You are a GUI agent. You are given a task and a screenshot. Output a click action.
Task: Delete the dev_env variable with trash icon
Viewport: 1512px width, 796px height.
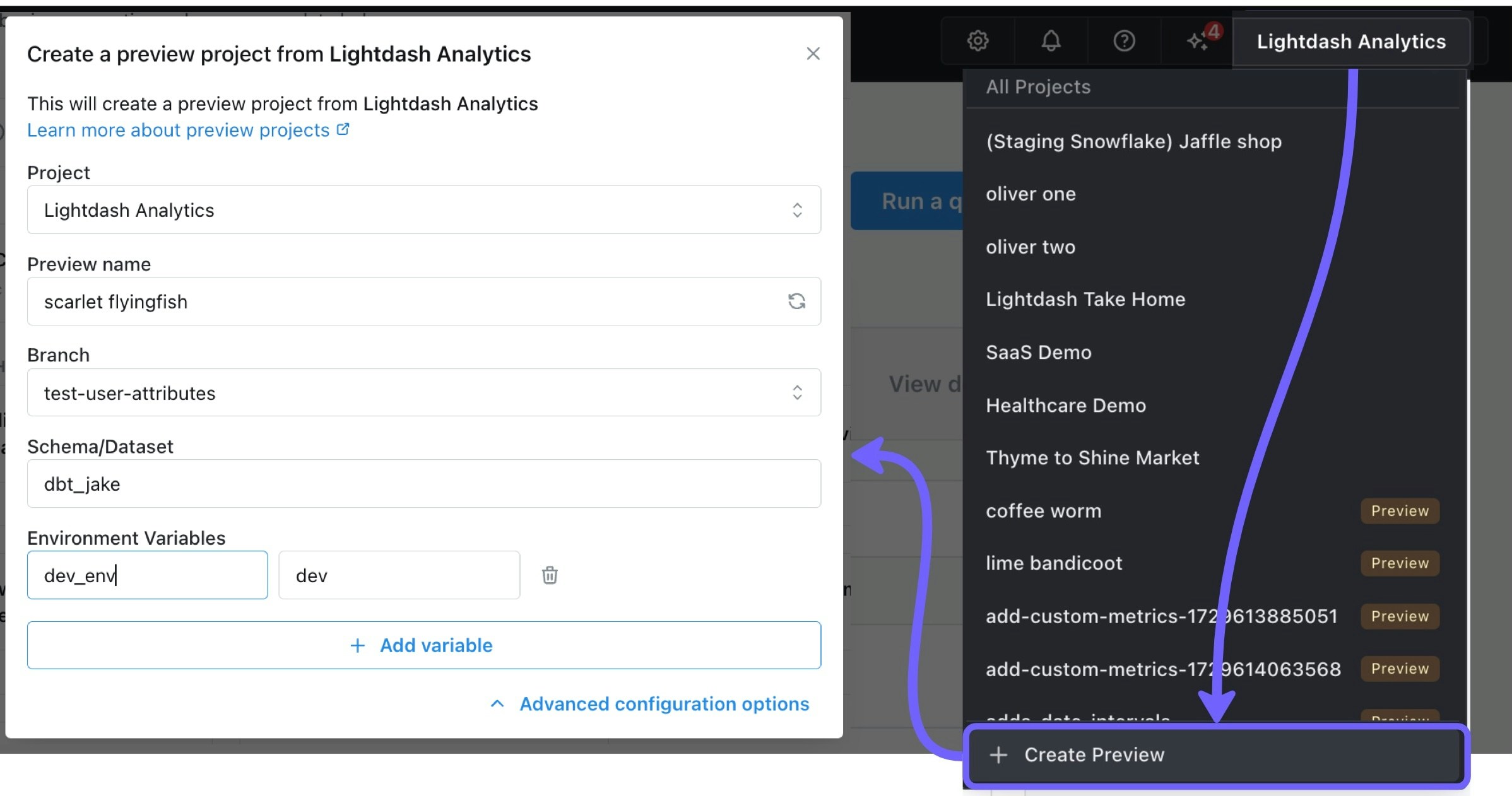[x=550, y=575]
